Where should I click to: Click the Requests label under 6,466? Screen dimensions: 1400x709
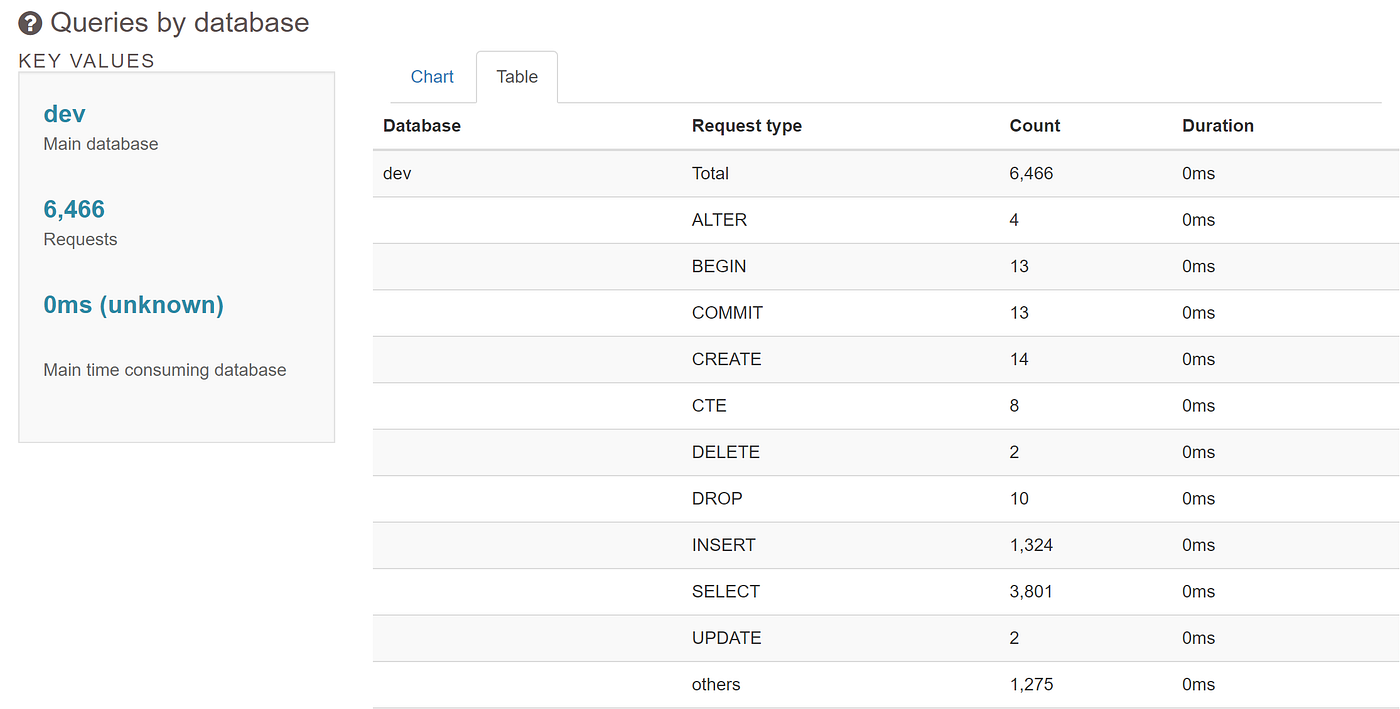pyautogui.click(x=80, y=240)
